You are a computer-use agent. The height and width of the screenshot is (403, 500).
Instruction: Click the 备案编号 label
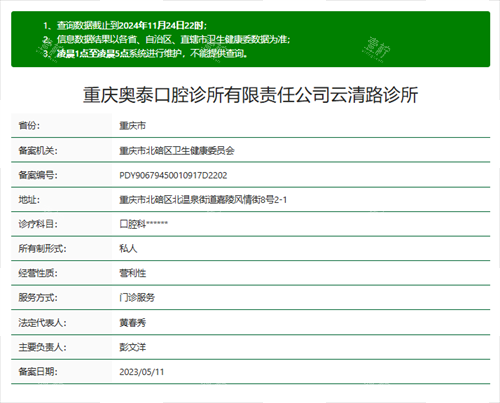click(x=38, y=175)
